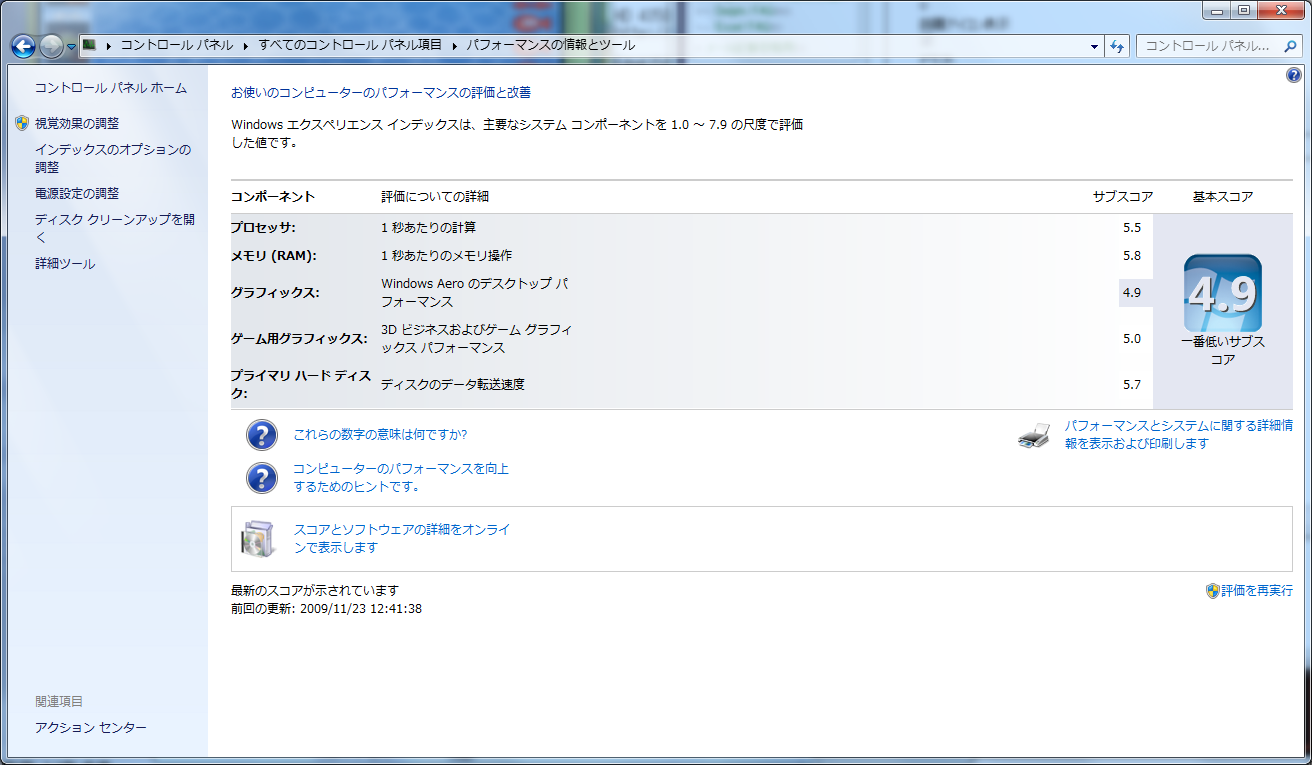Click the 4.9 base score badge
Image resolution: width=1312 pixels, height=765 pixels.
click(x=1222, y=294)
